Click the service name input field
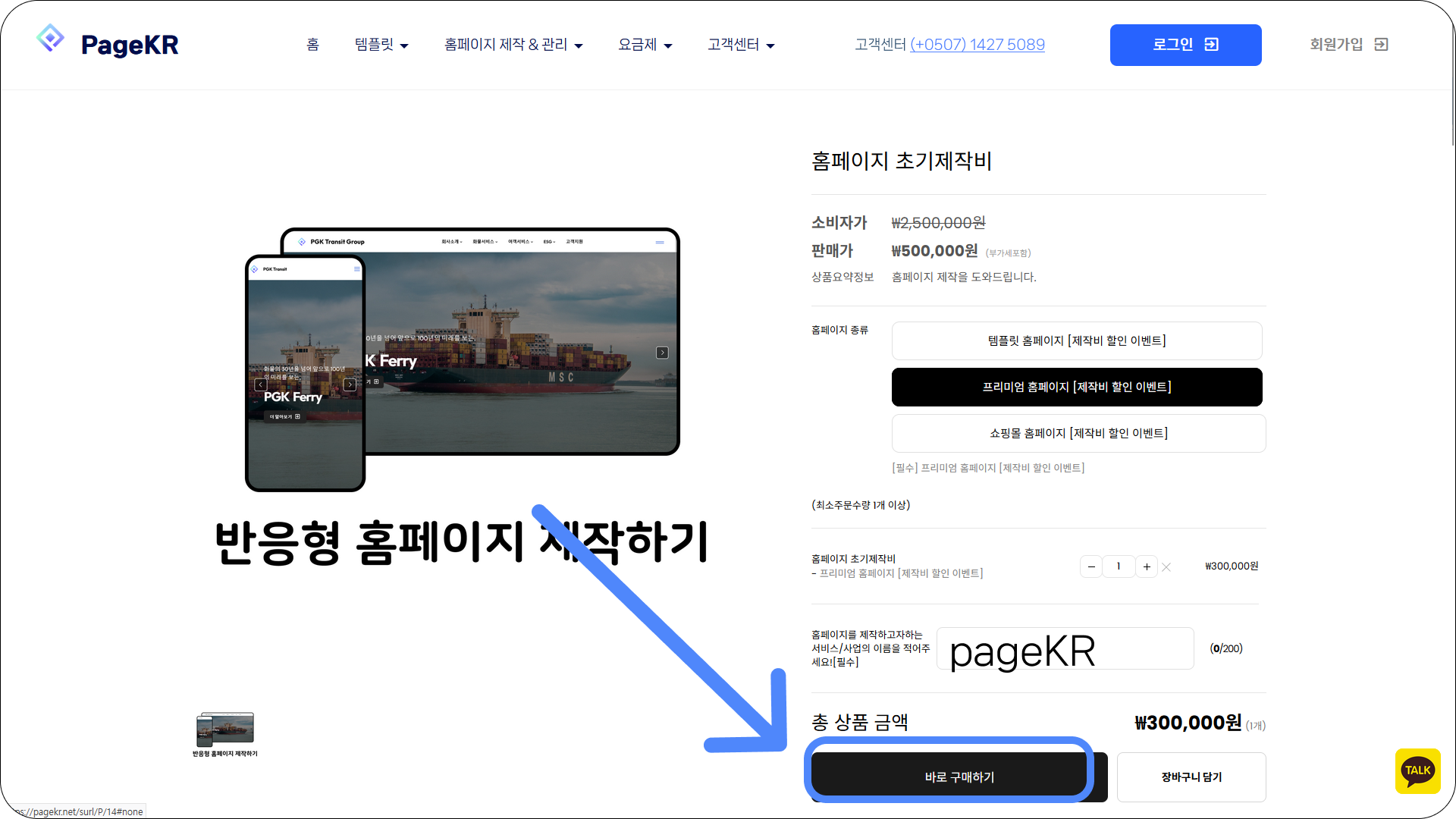 tap(1065, 649)
